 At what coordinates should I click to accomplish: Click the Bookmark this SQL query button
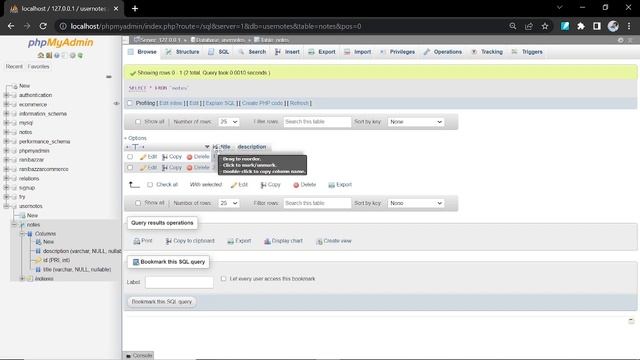[x=162, y=302]
